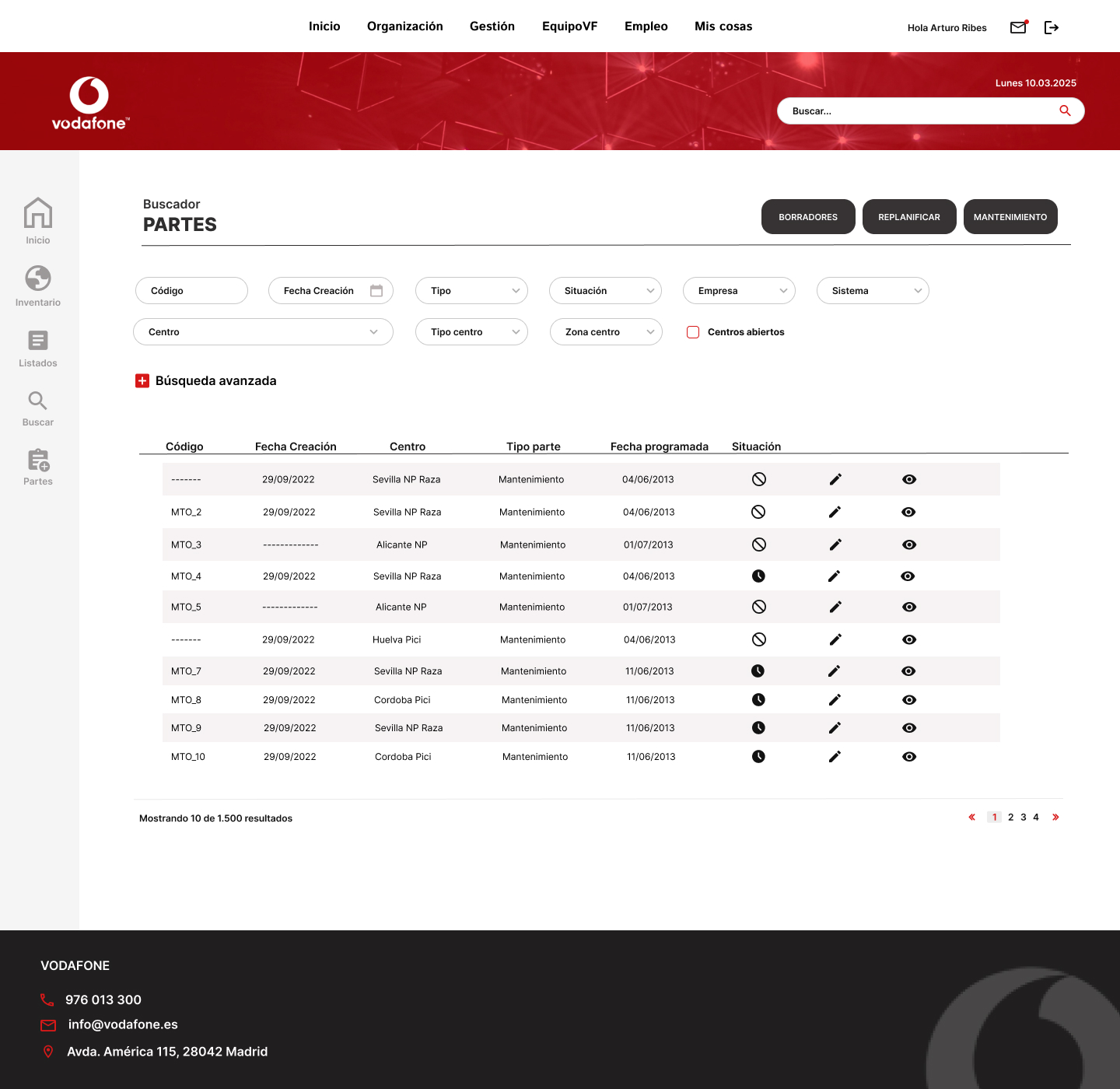Open EquipoVF menu

coord(570,26)
